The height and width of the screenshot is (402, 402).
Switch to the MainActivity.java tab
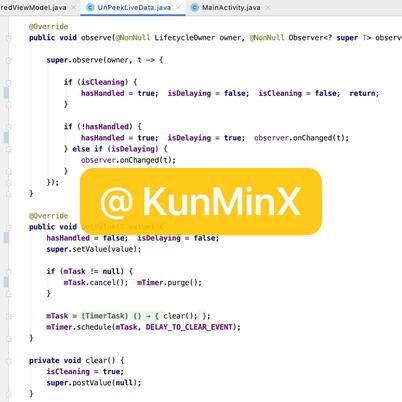[x=231, y=7]
